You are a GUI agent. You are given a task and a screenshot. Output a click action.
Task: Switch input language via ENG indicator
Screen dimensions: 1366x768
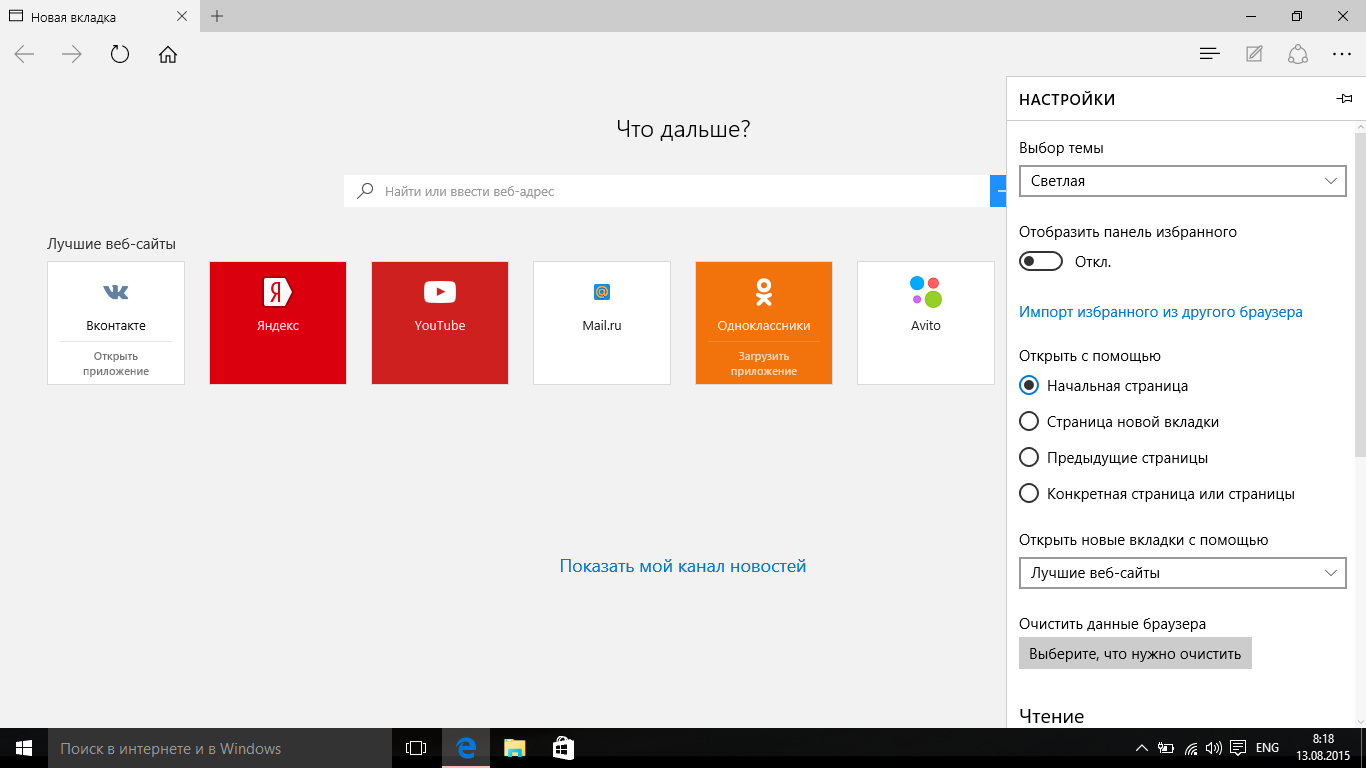click(x=1267, y=748)
